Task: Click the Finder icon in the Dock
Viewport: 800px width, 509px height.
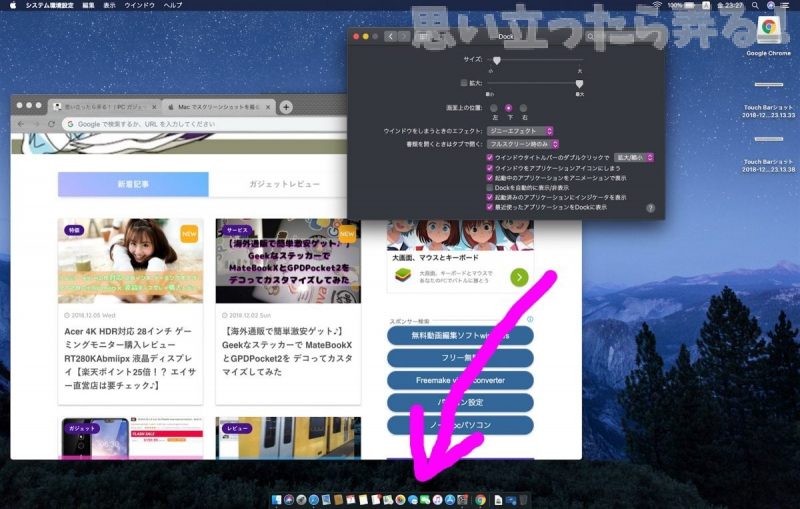Action: pyautogui.click(x=275, y=498)
